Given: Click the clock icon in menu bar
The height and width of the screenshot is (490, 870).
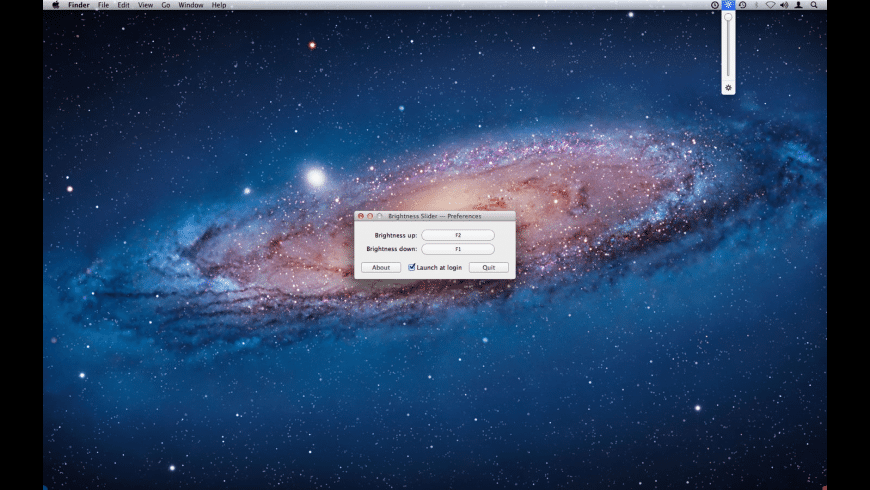Looking at the screenshot, I should 714,5.
